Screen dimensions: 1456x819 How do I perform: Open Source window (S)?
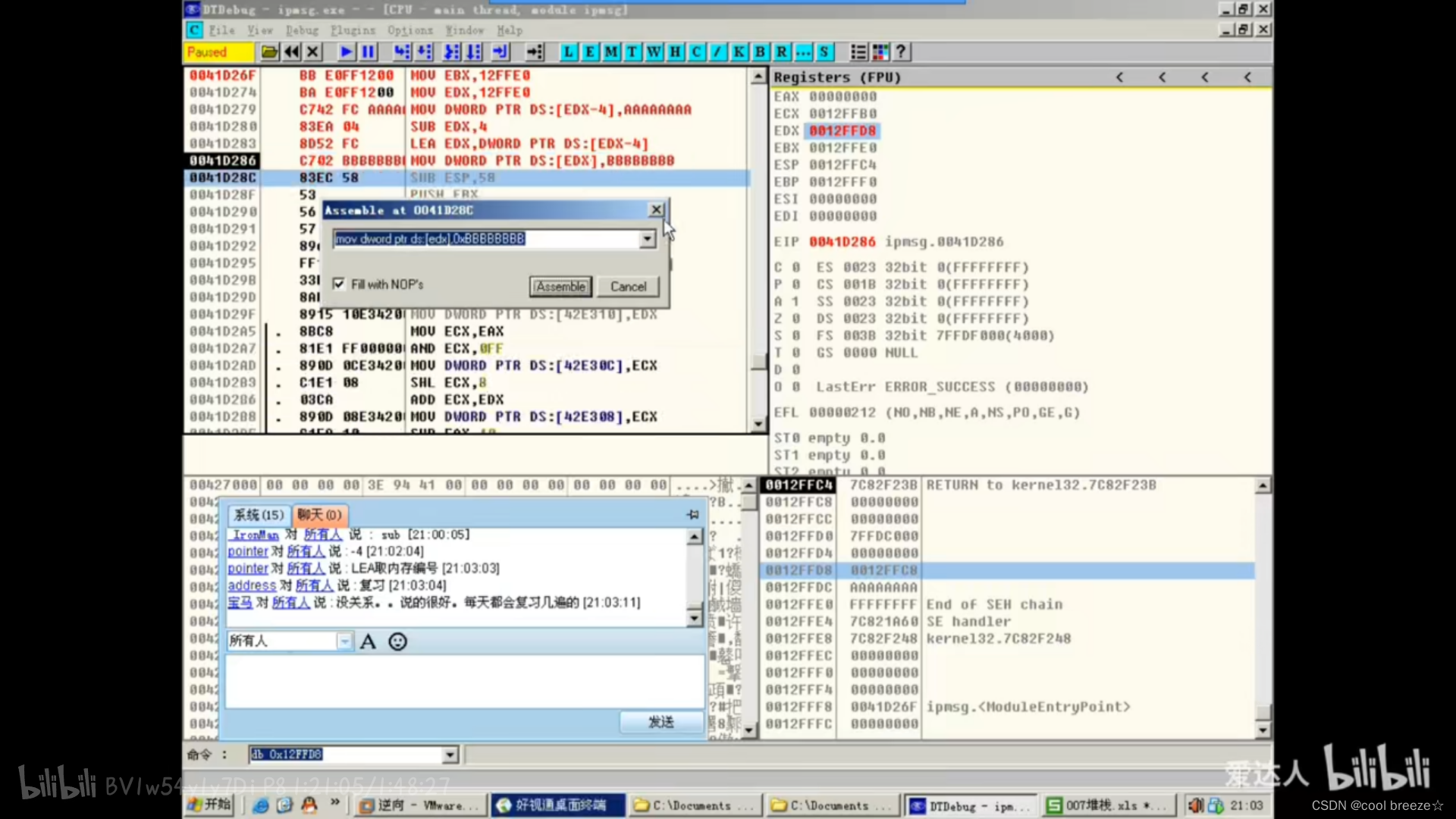point(824,52)
